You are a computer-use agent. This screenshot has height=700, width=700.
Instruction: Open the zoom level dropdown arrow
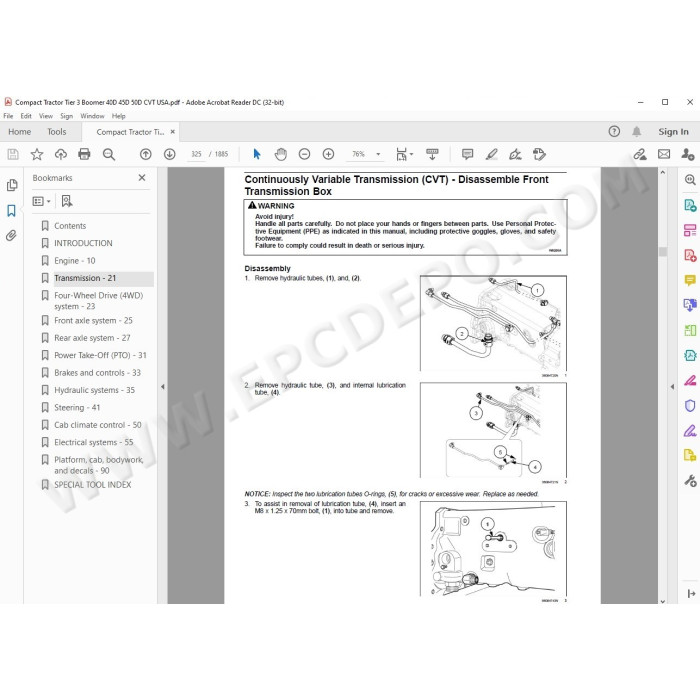378,154
